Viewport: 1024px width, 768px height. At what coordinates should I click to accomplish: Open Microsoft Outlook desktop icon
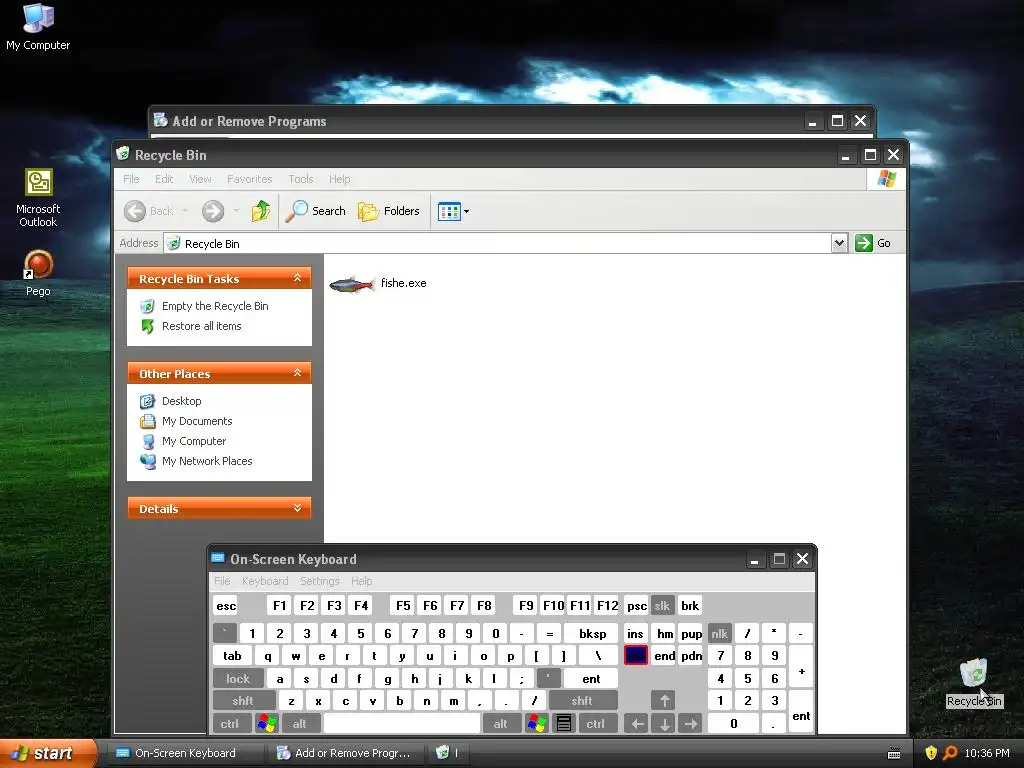[38, 198]
